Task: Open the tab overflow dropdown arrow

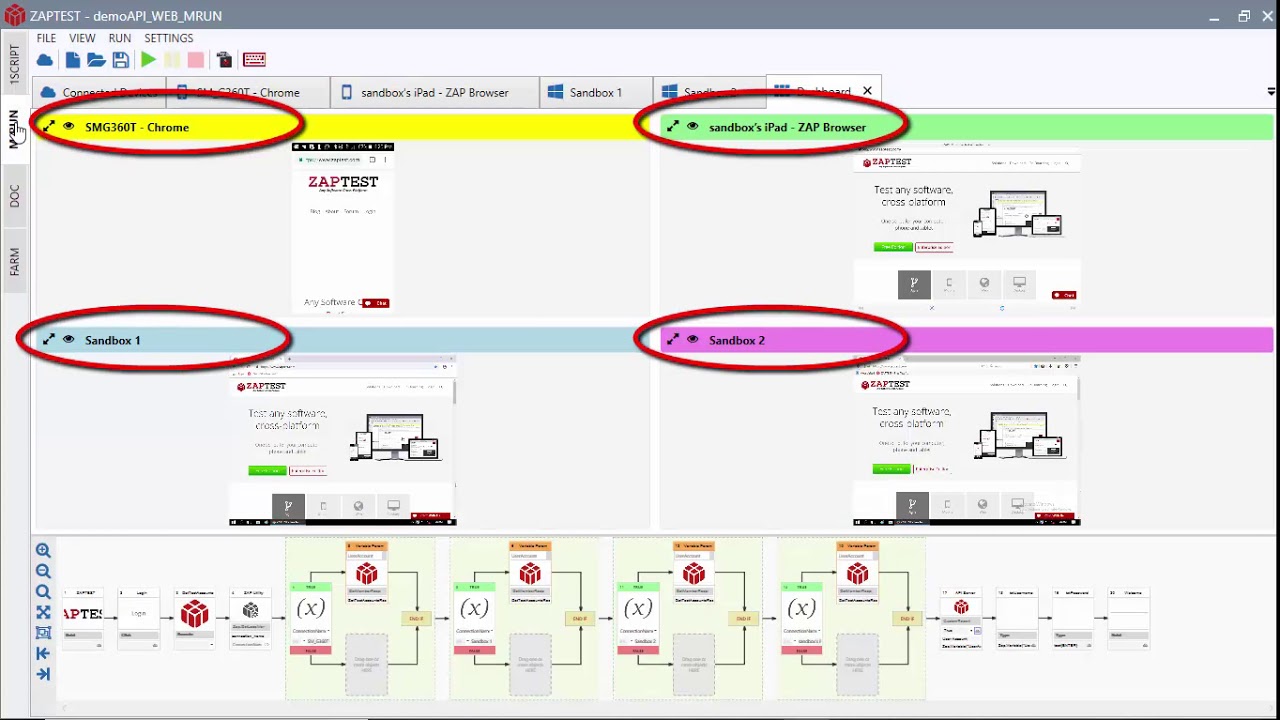Action: (1270, 92)
